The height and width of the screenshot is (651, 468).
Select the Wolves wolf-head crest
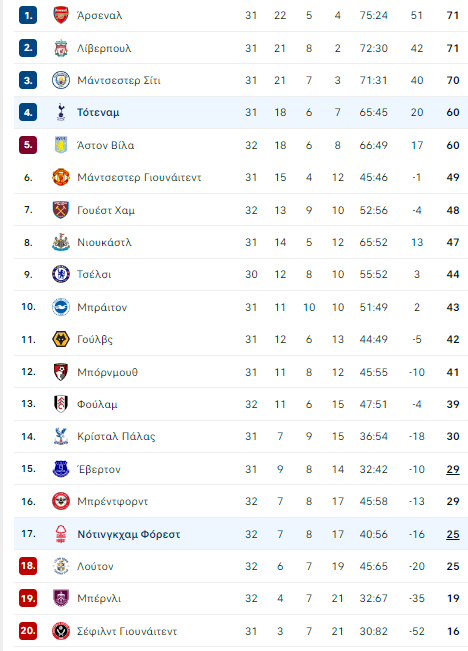[x=61, y=339]
